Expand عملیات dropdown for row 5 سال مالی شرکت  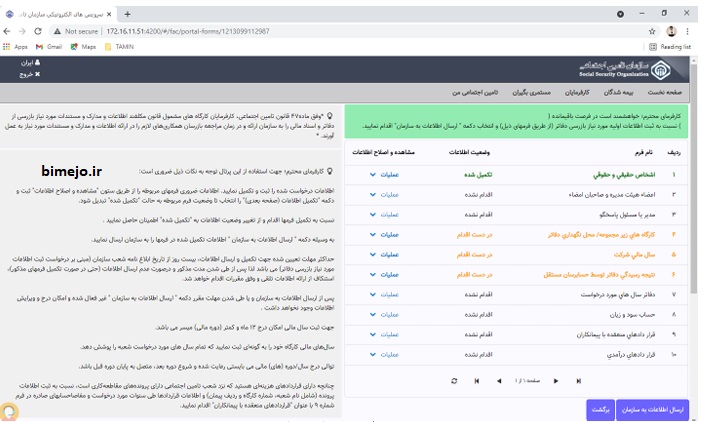point(384,255)
